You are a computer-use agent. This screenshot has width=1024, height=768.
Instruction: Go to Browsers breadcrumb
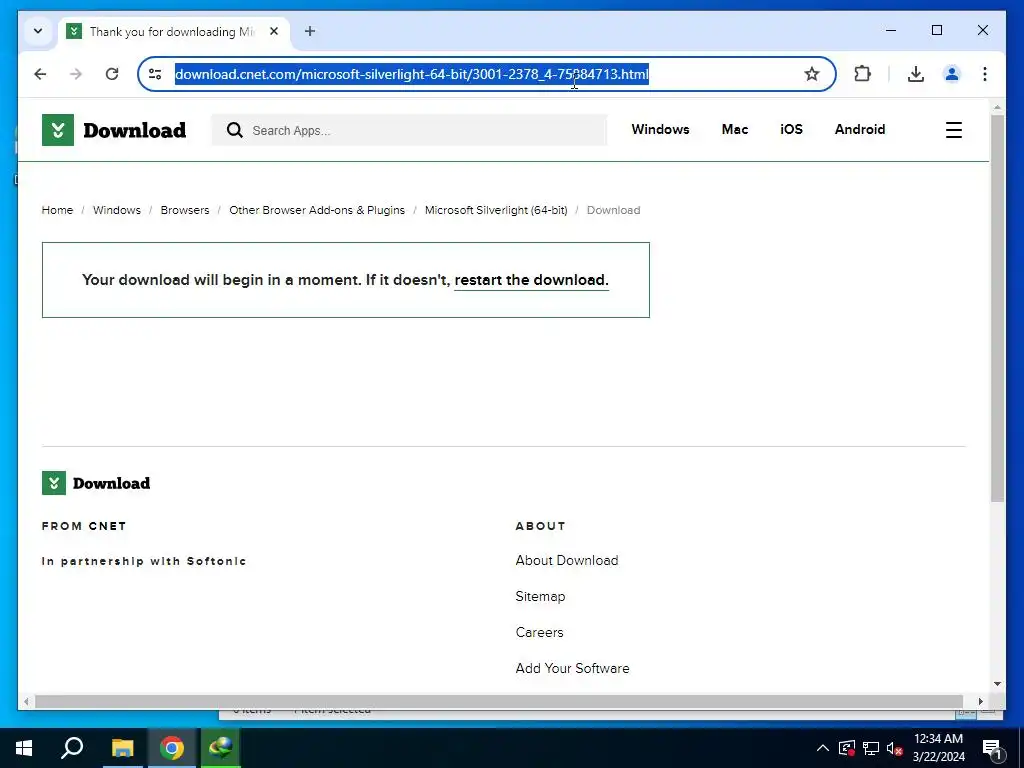click(x=185, y=210)
